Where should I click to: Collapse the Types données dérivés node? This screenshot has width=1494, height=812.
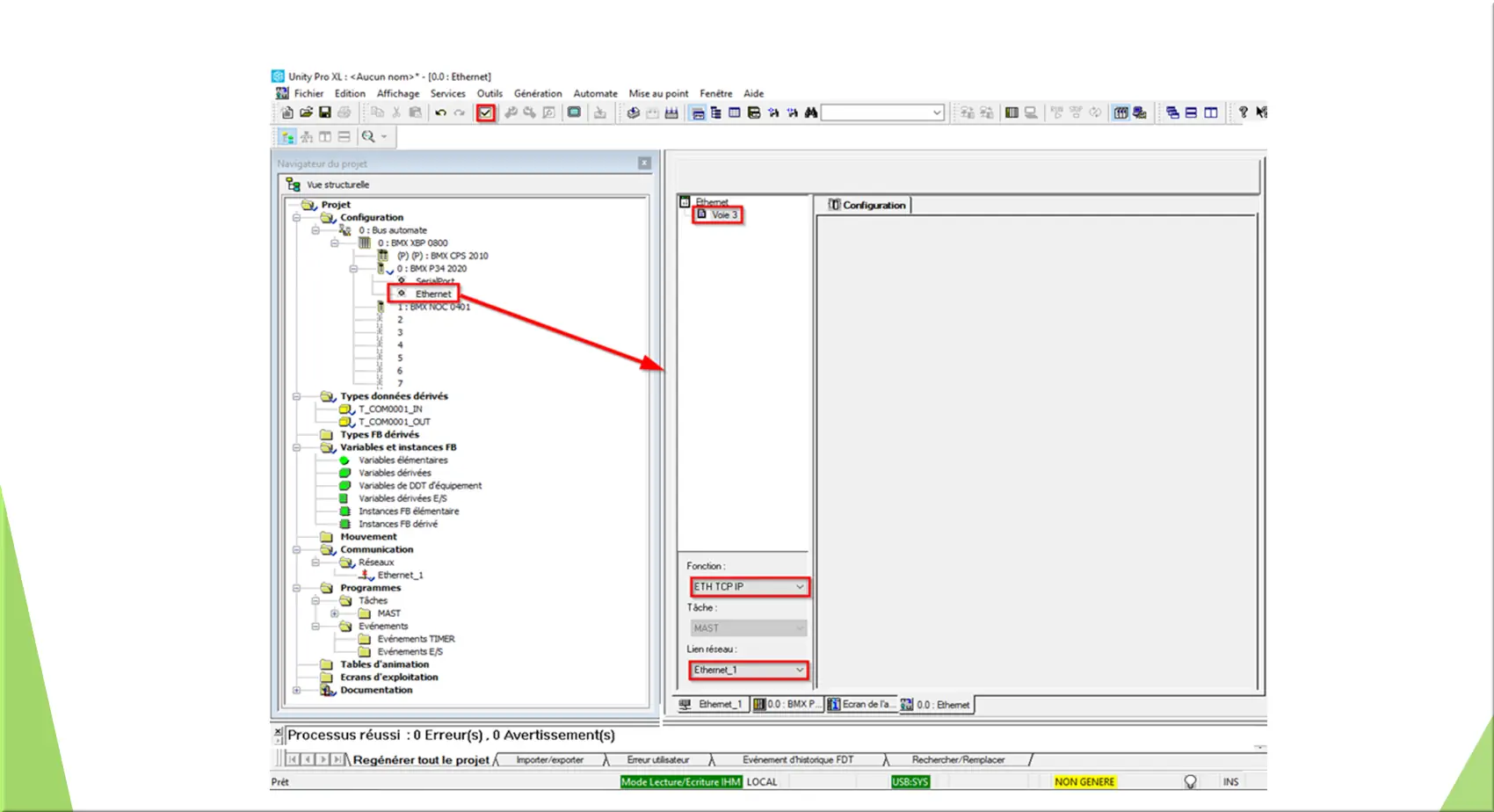click(296, 396)
